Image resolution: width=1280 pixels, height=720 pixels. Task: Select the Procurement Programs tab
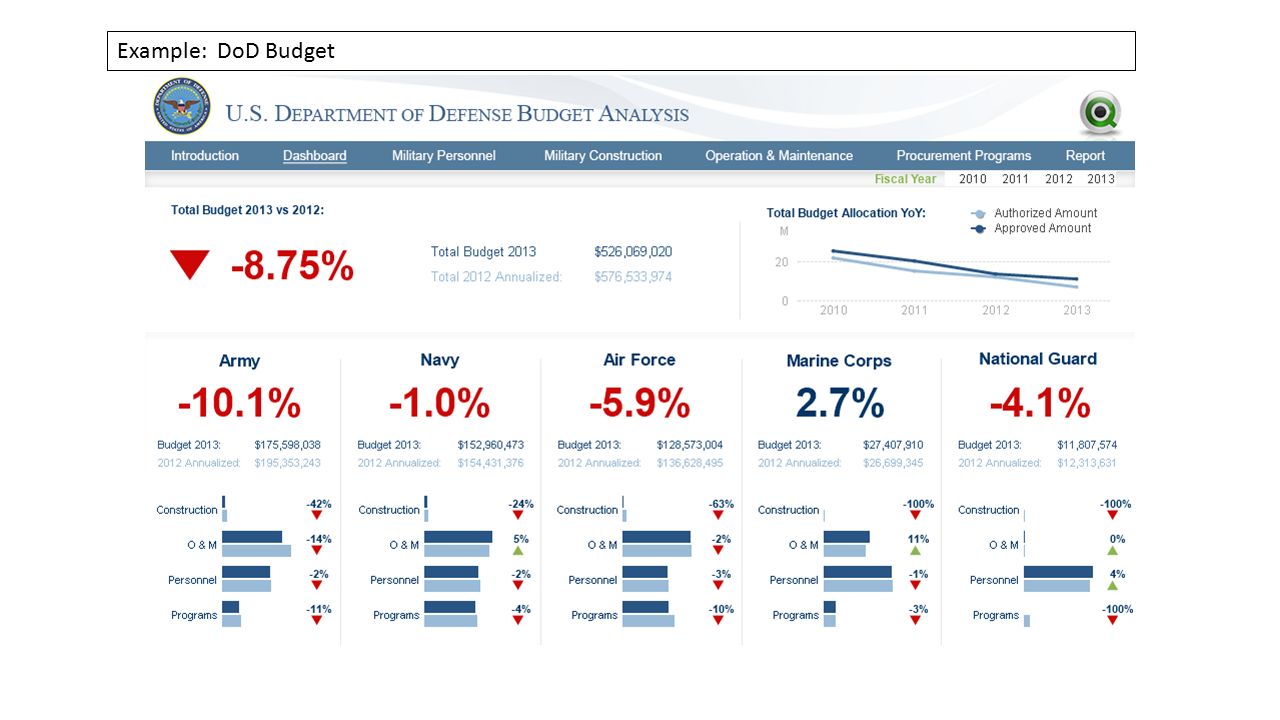point(964,156)
